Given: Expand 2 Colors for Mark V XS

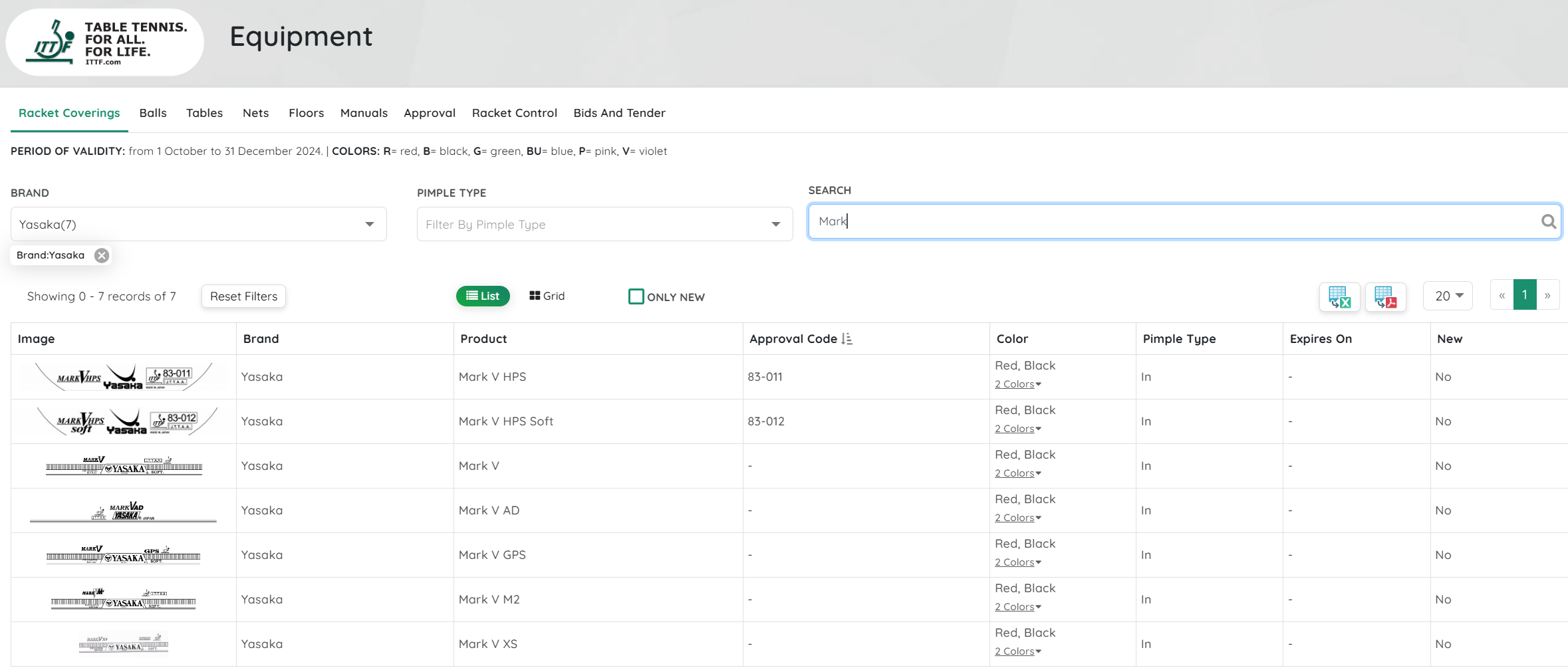Looking at the screenshot, I should pos(1018,651).
